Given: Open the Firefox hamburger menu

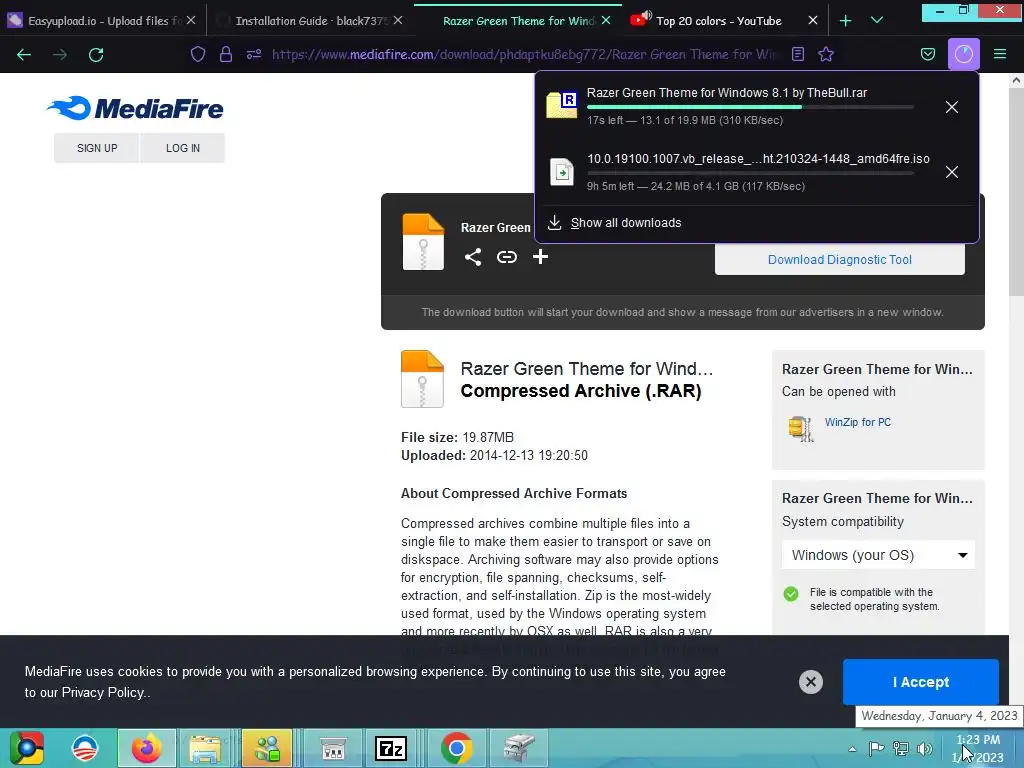Looking at the screenshot, I should coord(1000,54).
